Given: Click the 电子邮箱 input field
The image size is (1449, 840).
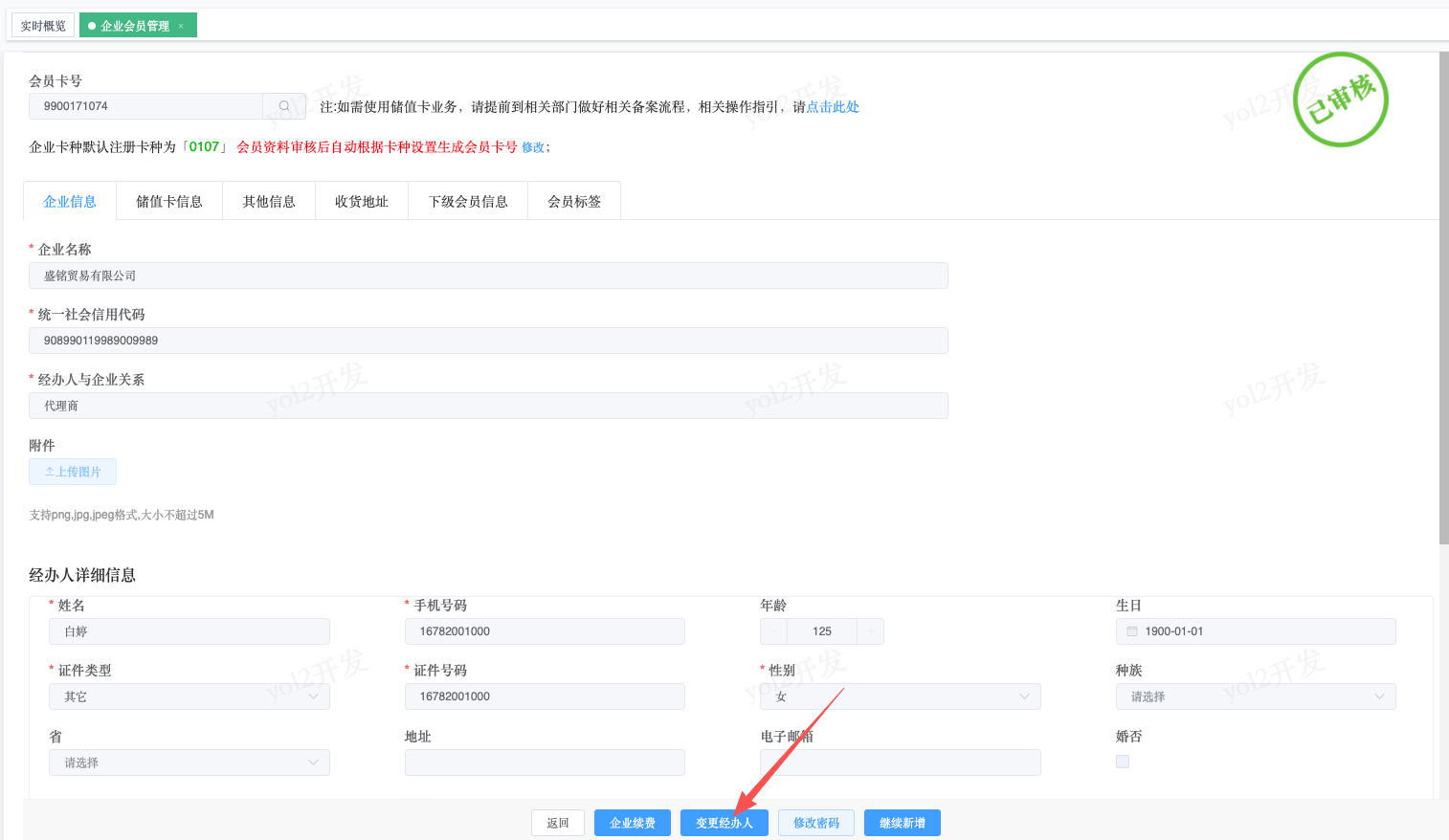Looking at the screenshot, I should pos(901,763).
